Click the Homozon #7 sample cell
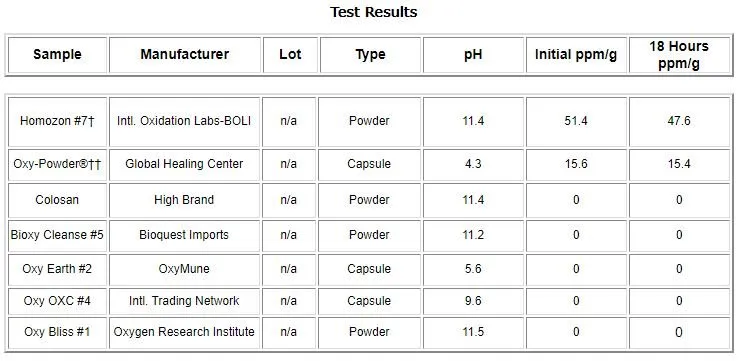Viewport: 744px width, 361px height. click(x=57, y=121)
